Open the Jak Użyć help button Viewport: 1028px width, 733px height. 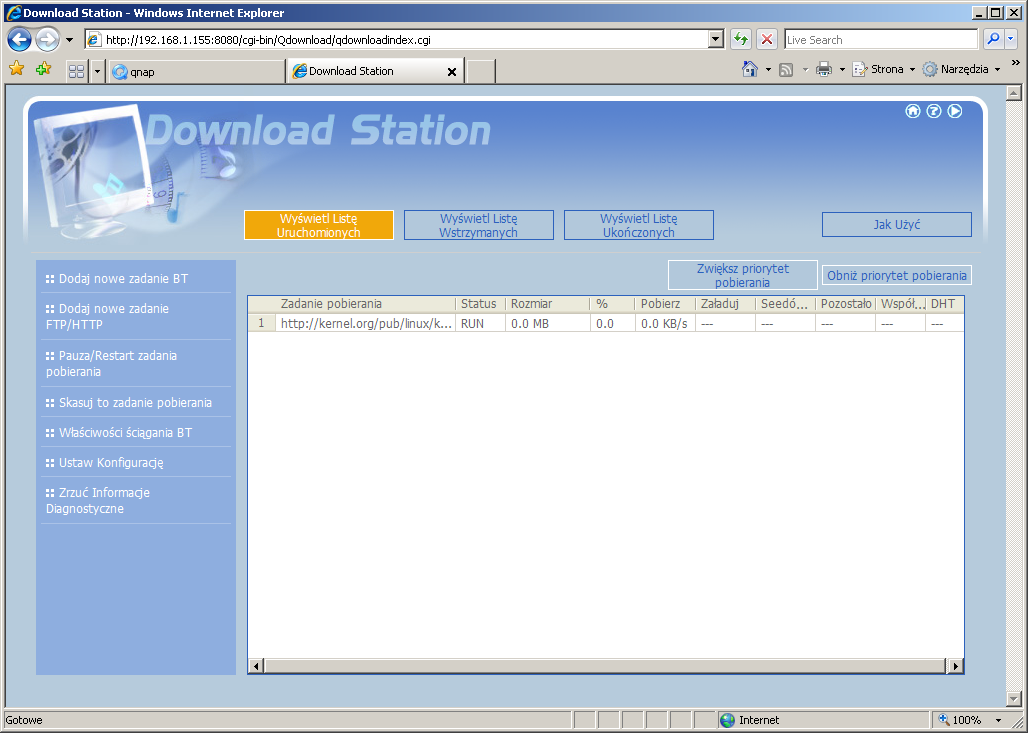pyautogui.click(x=896, y=224)
